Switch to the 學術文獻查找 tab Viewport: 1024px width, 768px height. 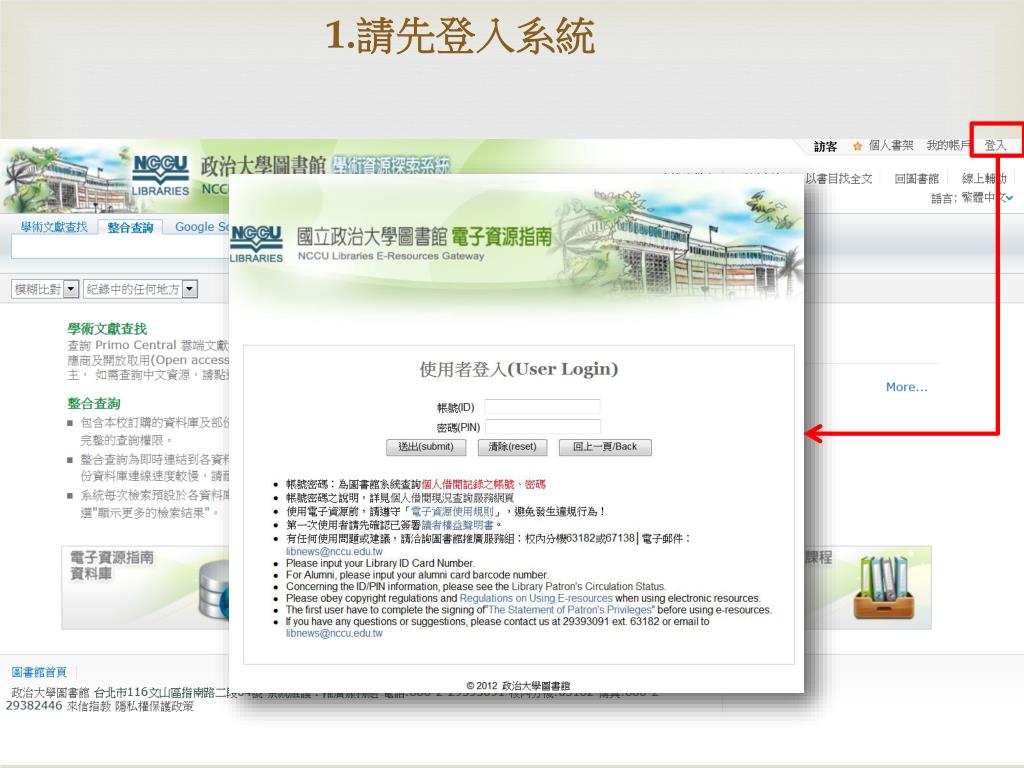click(54, 227)
